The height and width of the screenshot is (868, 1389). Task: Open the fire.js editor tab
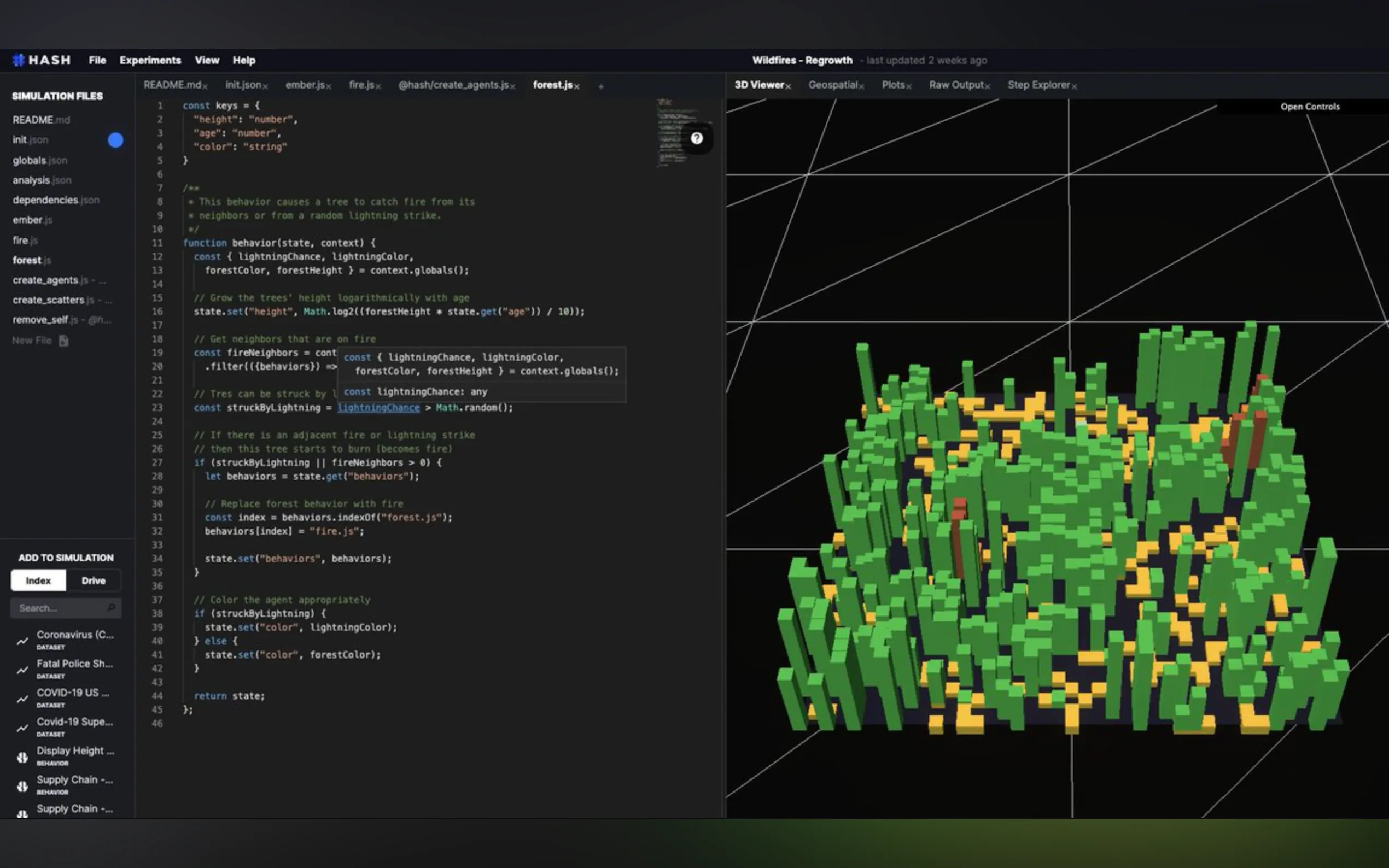[361, 85]
